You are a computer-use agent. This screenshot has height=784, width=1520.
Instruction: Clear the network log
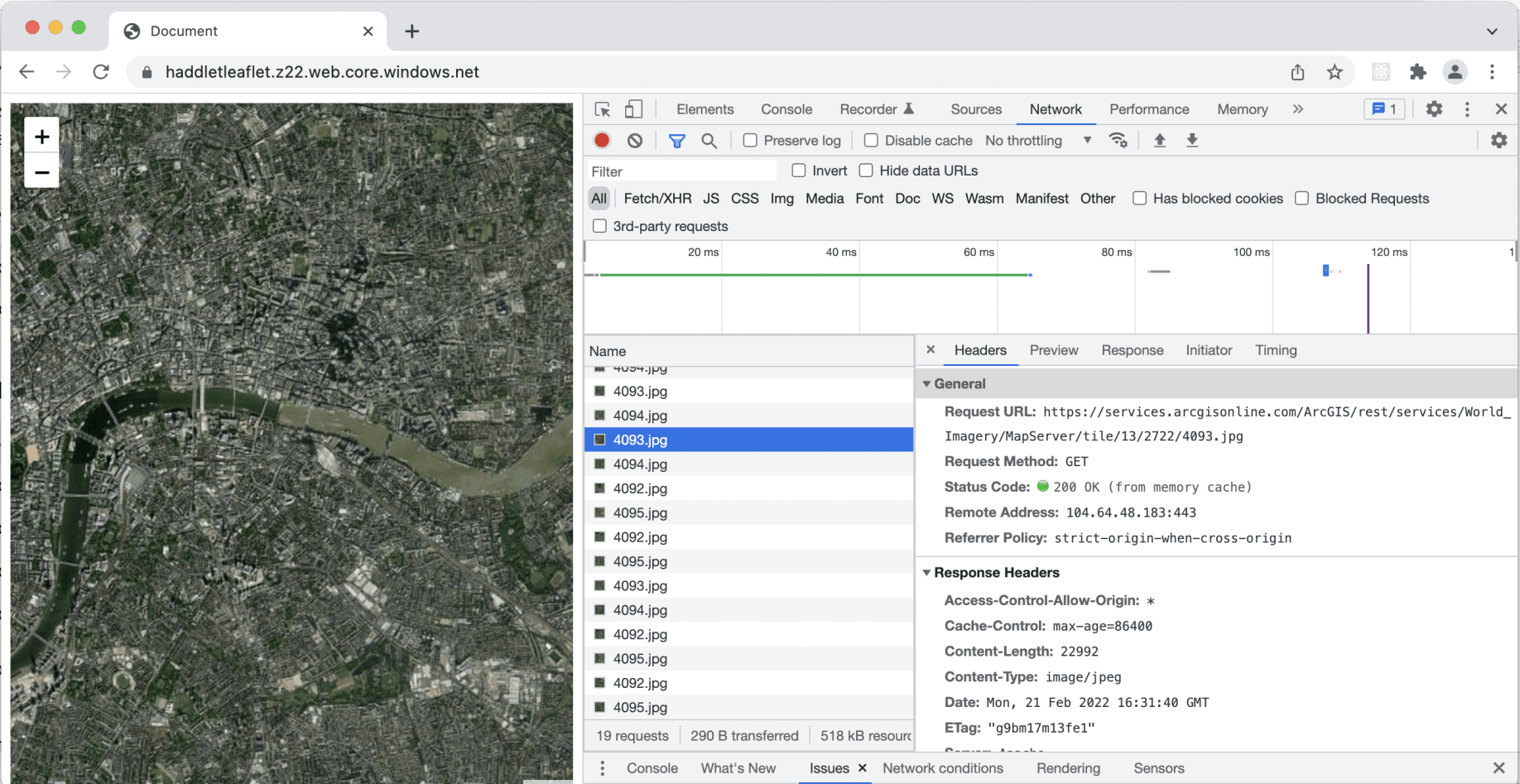click(x=635, y=141)
